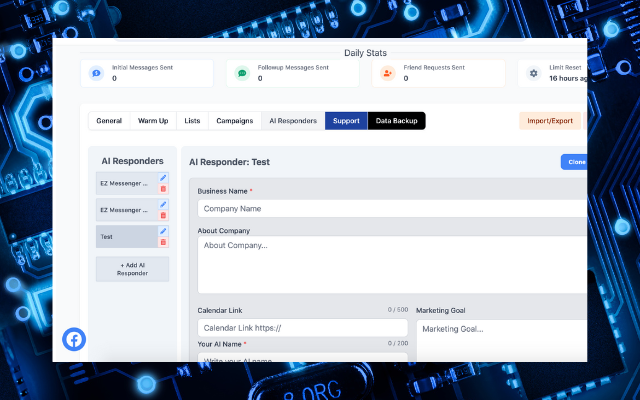Open the Warm Up tab

point(153,121)
